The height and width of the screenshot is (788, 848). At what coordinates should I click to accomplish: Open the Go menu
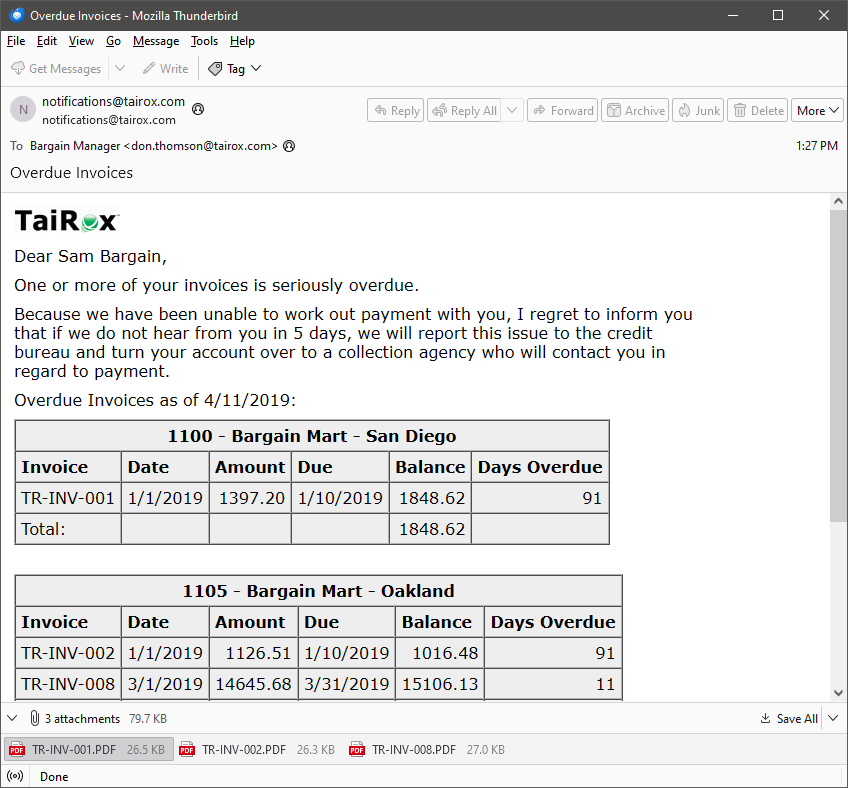pyautogui.click(x=113, y=41)
